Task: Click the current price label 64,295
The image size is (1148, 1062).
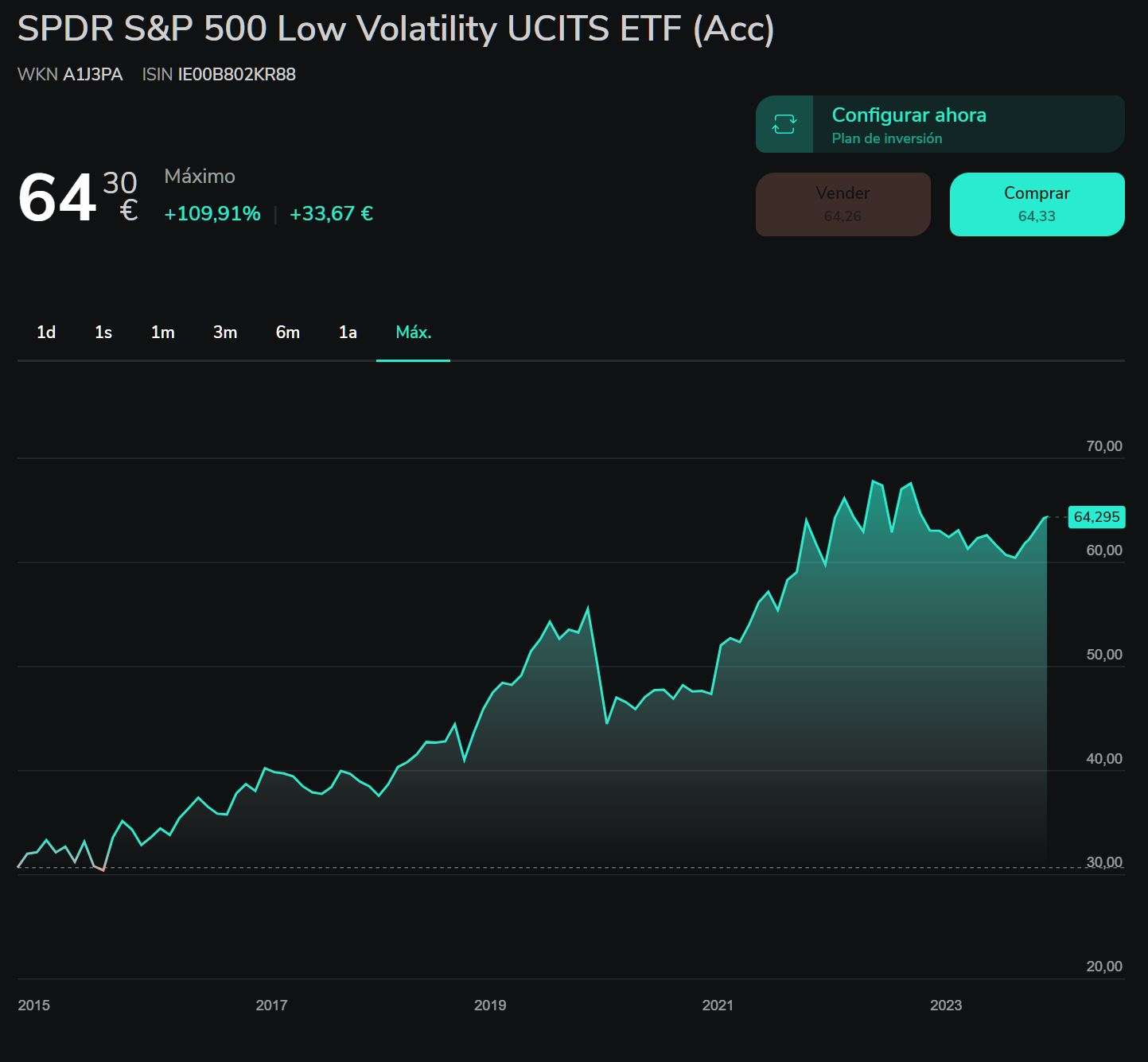Action: point(1098,516)
